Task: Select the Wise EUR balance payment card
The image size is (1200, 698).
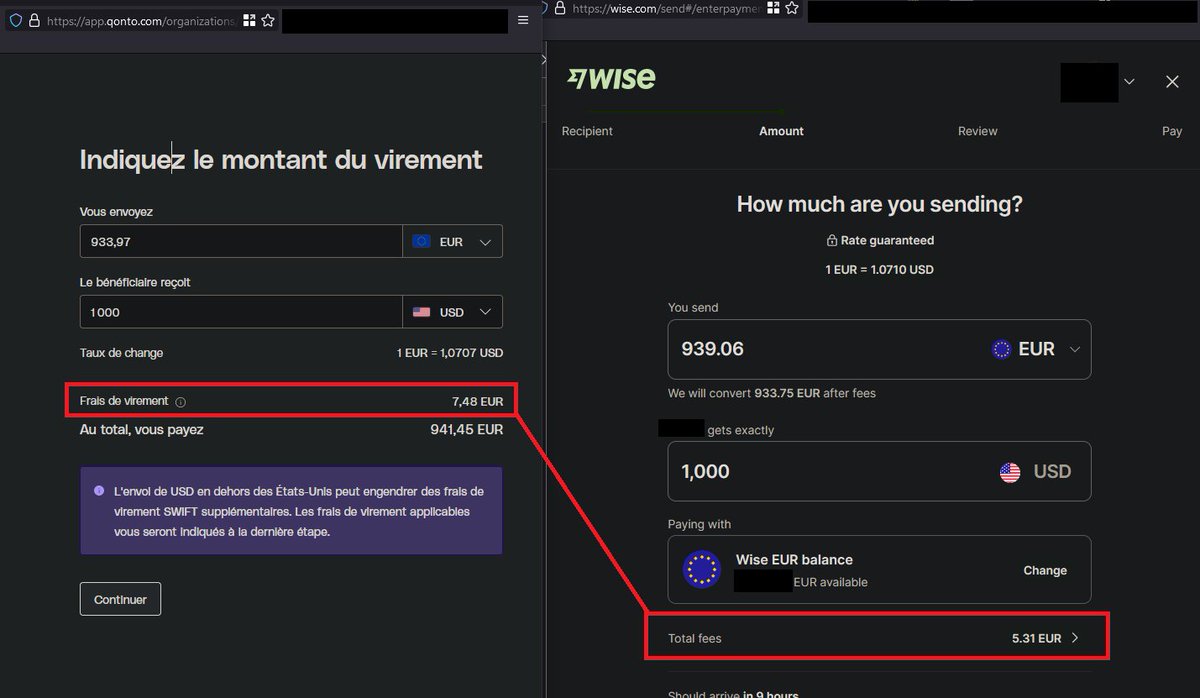Action: pos(879,569)
